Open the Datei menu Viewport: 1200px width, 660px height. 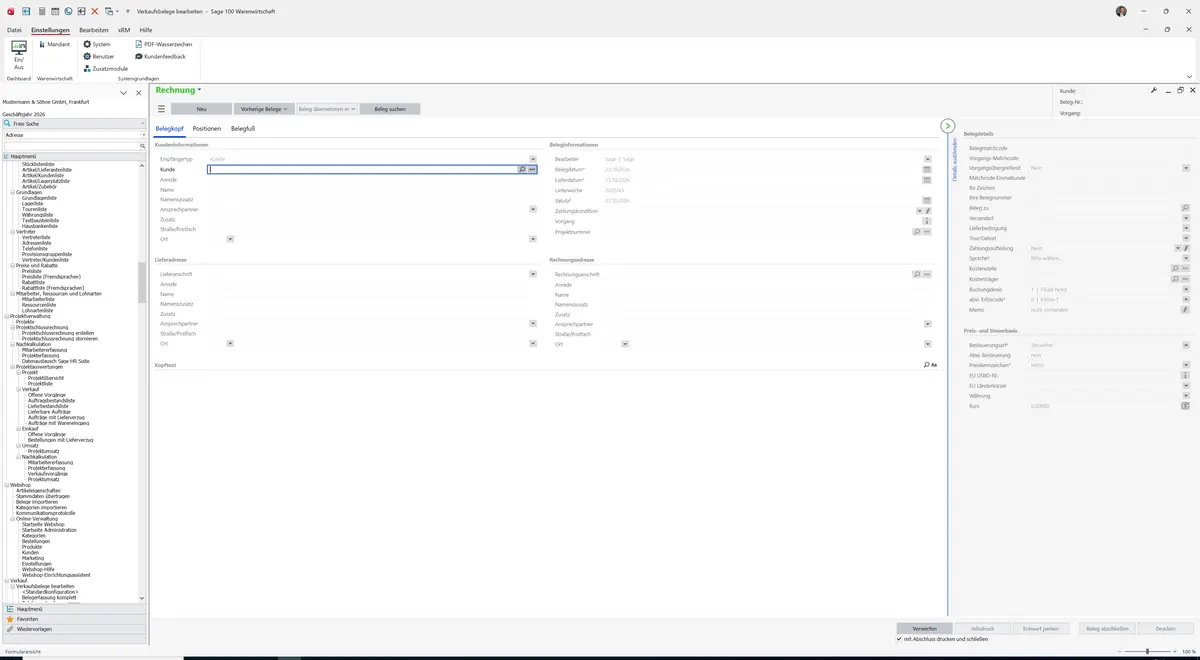14,30
